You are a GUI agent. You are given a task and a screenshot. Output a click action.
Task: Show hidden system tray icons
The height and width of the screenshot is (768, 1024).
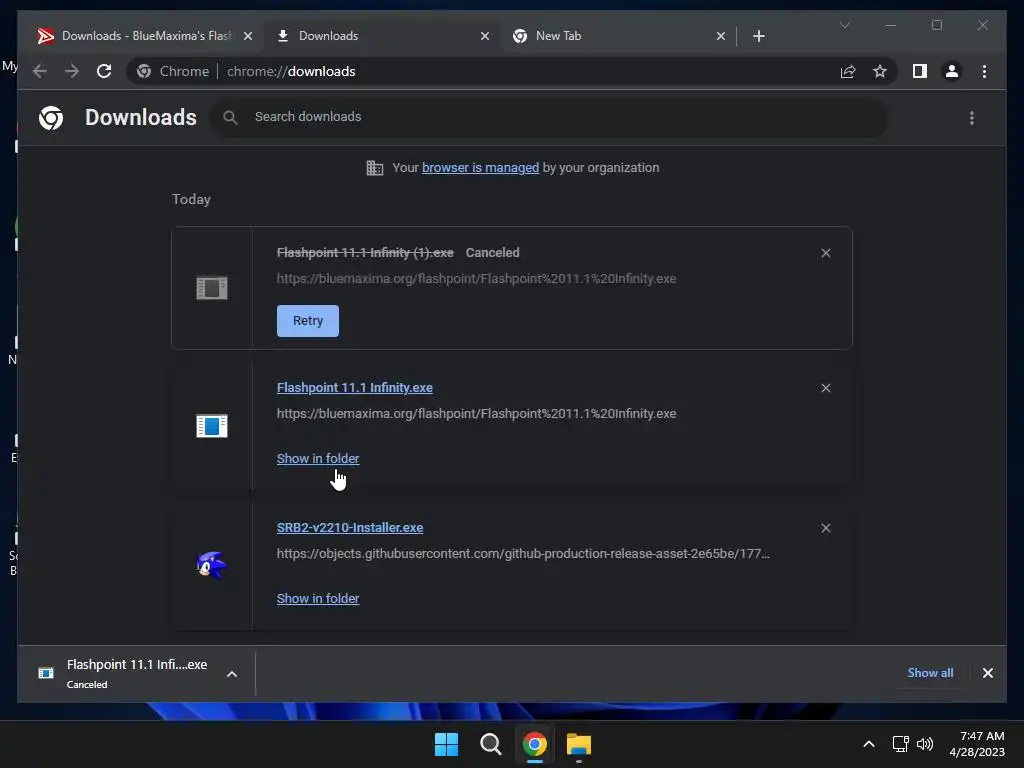tap(869, 744)
